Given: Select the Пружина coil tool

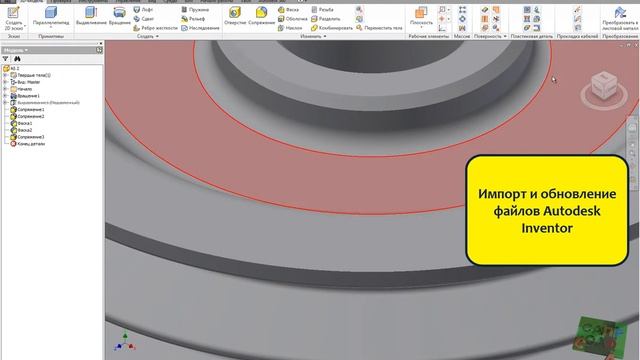Looking at the screenshot, I should [x=195, y=9].
